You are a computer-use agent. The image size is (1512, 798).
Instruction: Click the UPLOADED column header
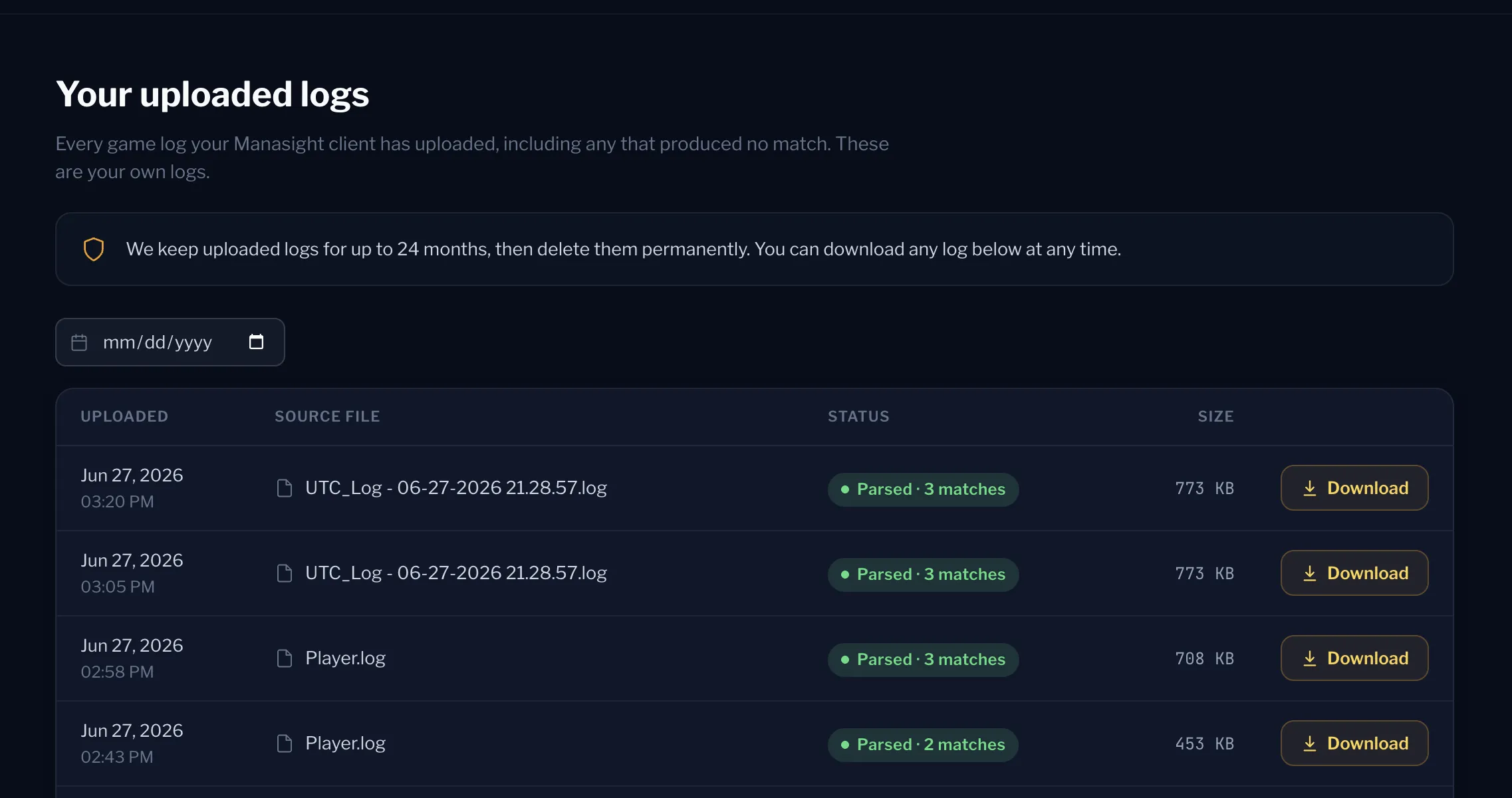tap(124, 416)
